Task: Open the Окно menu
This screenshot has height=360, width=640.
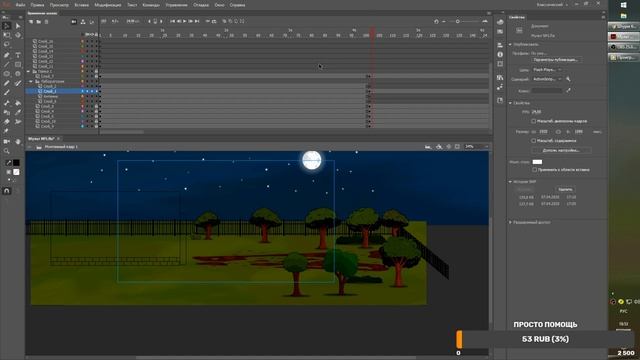Action: click(219, 5)
